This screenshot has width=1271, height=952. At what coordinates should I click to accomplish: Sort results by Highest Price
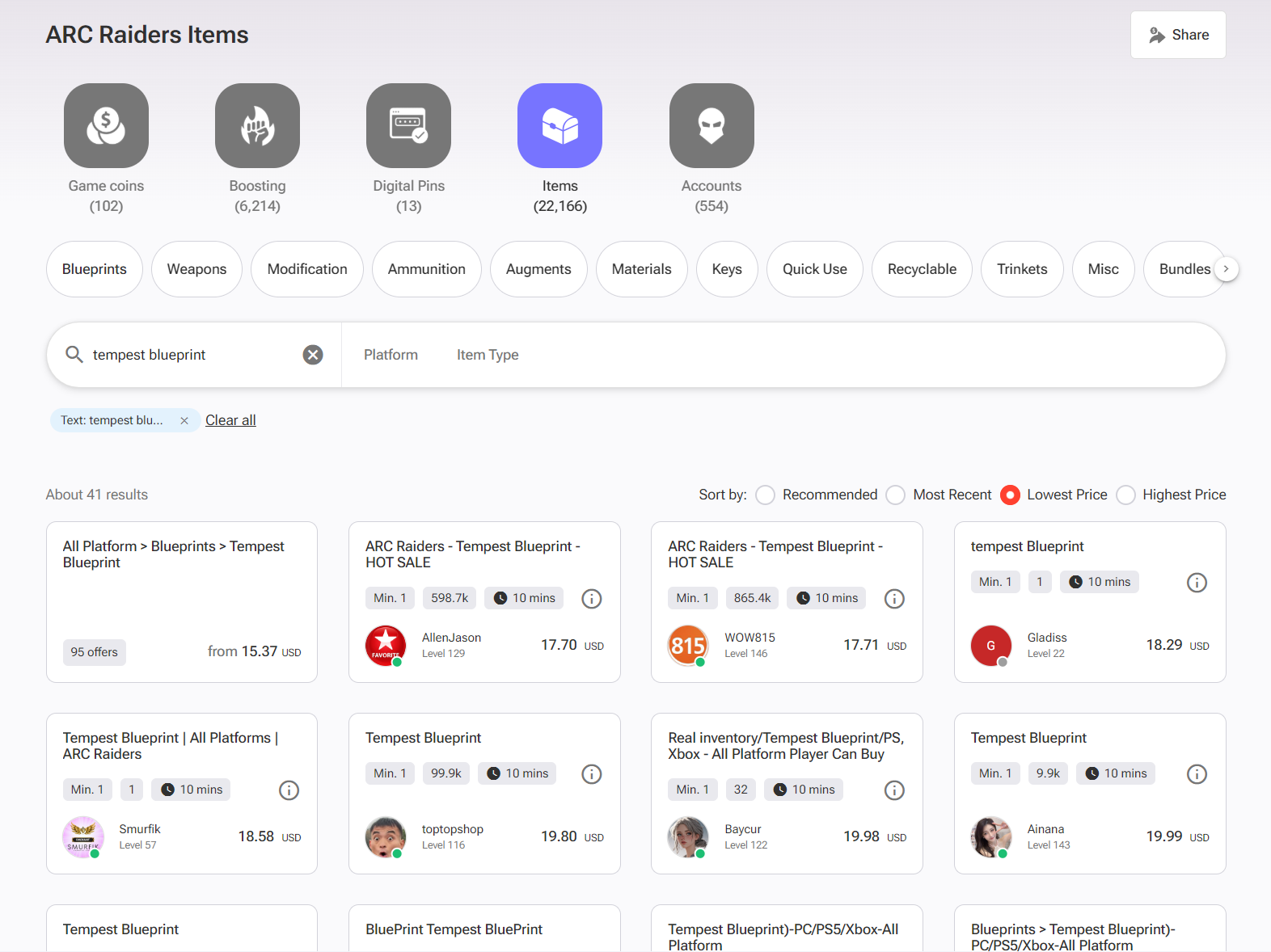tap(1126, 495)
